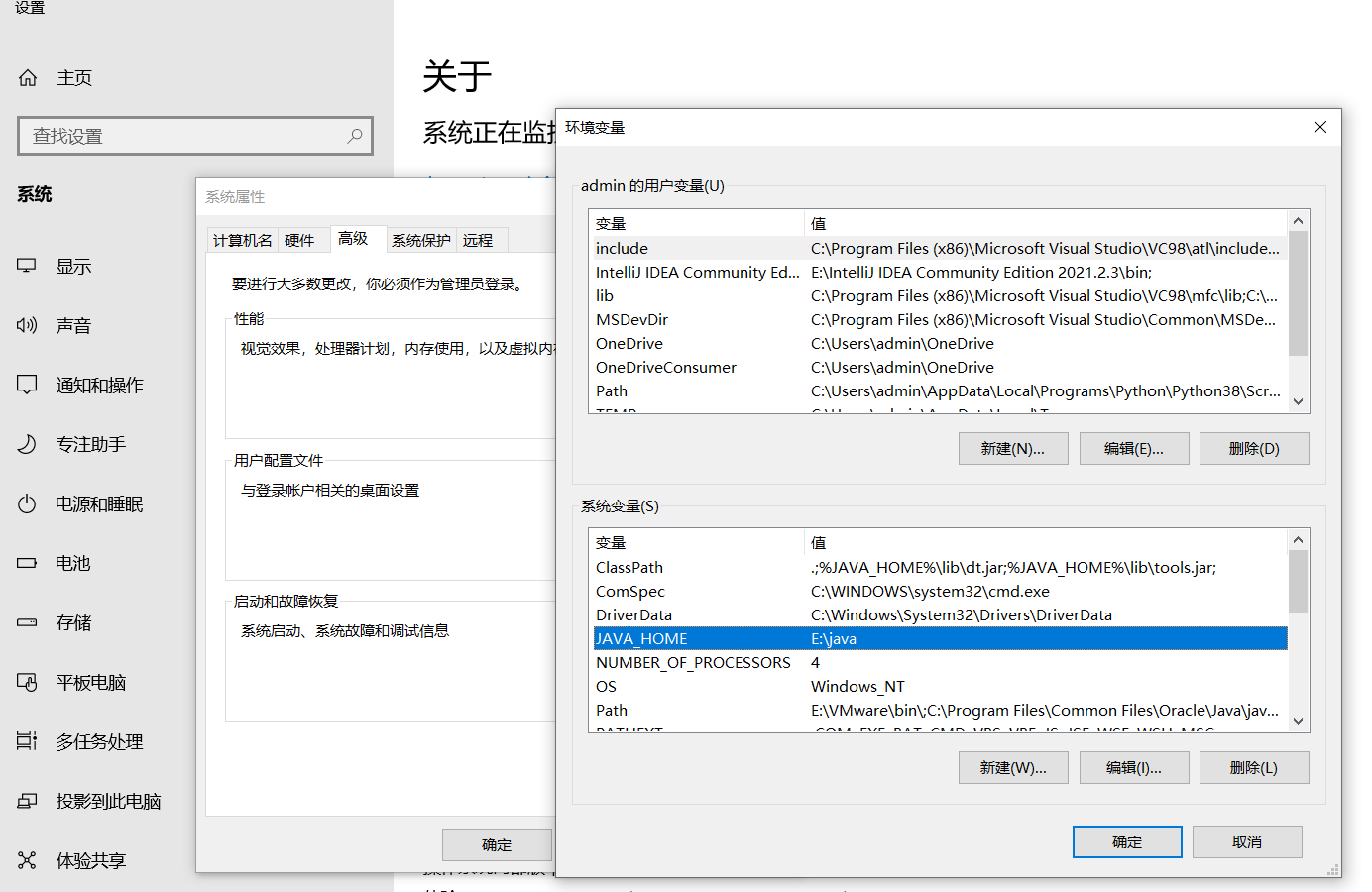Open Sound settings via speaker icon
1372x892 pixels.
[27, 325]
